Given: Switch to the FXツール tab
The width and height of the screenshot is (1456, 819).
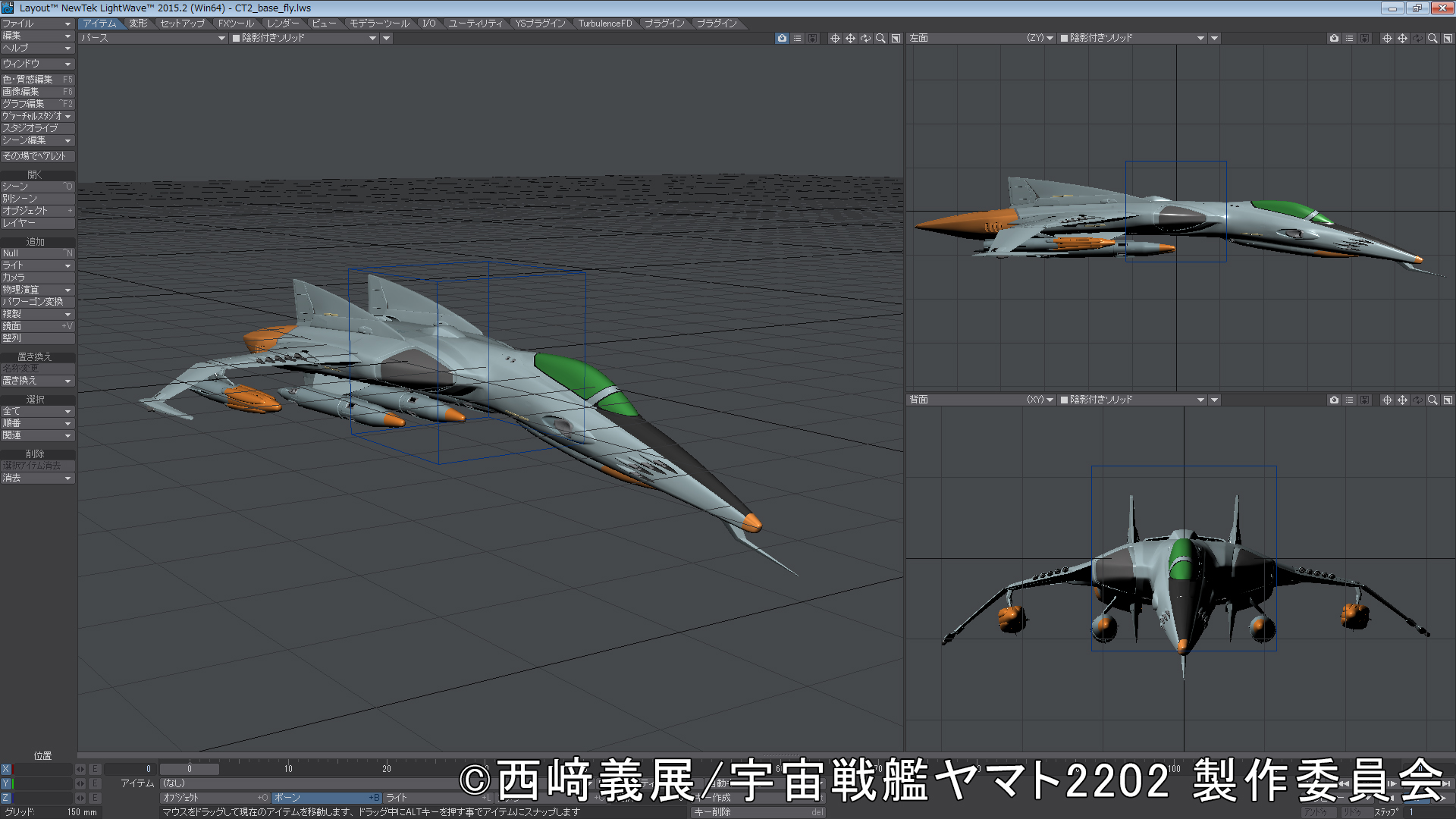Looking at the screenshot, I should click(x=237, y=24).
